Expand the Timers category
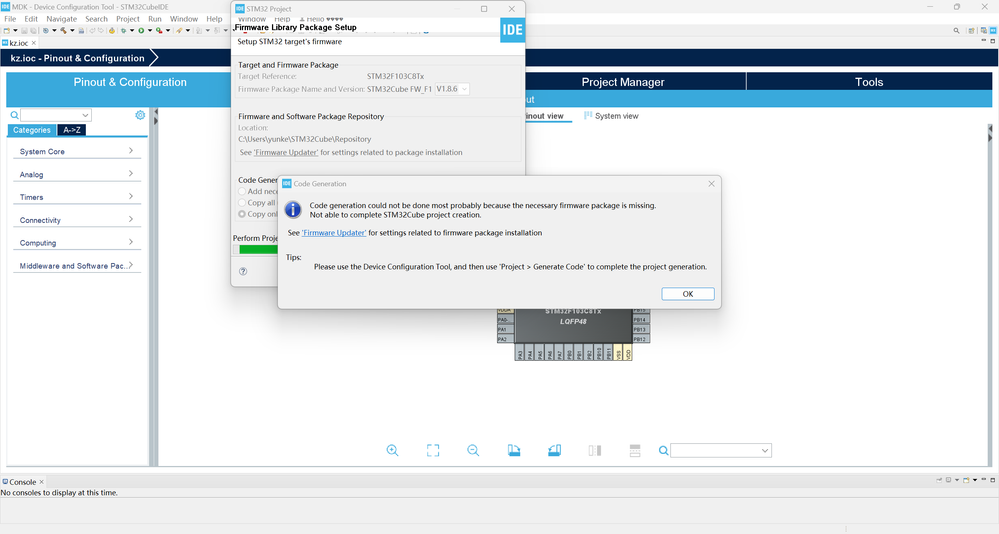 (x=76, y=197)
